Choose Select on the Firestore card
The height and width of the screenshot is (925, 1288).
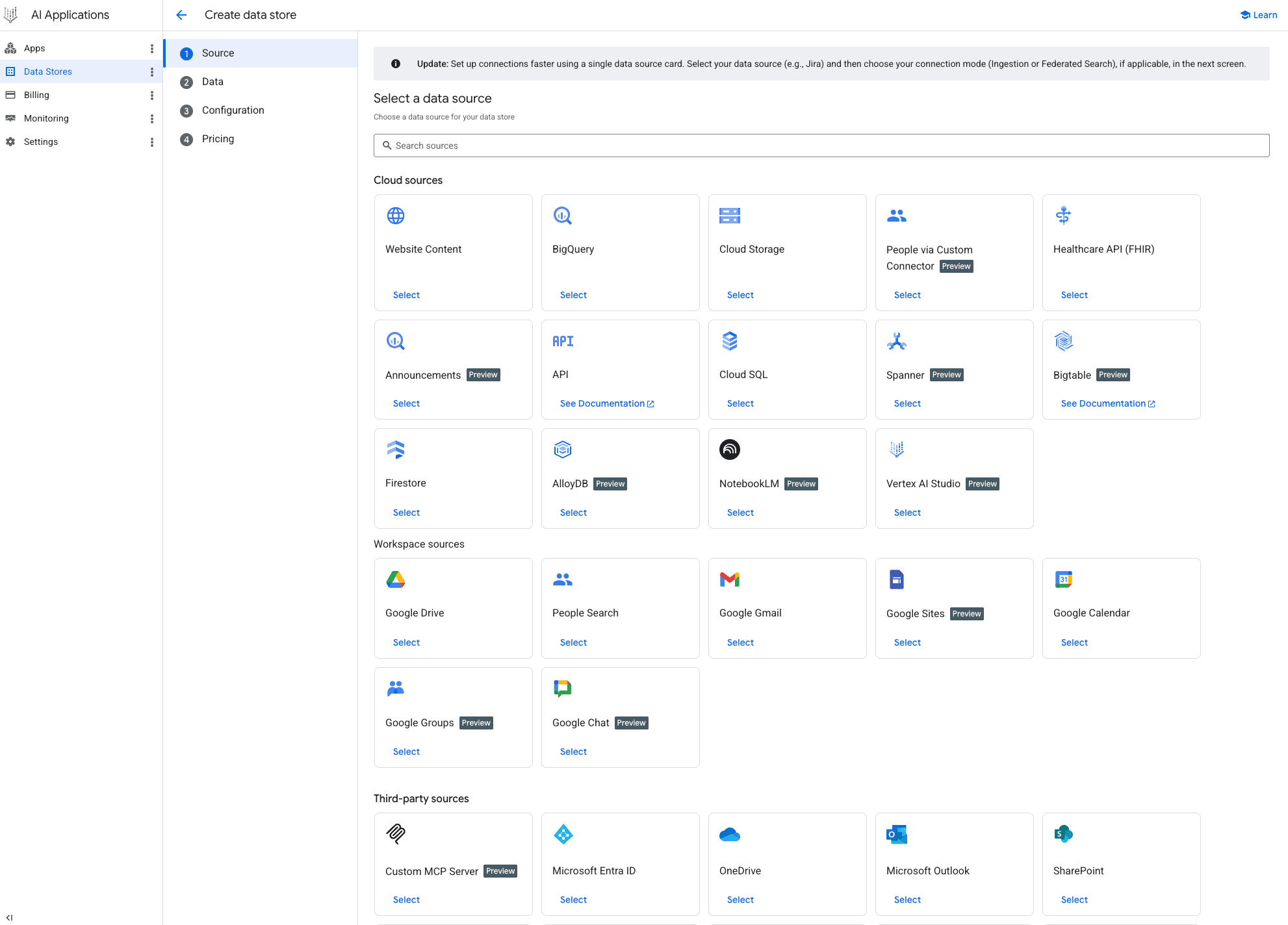click(x=406, y=513)
